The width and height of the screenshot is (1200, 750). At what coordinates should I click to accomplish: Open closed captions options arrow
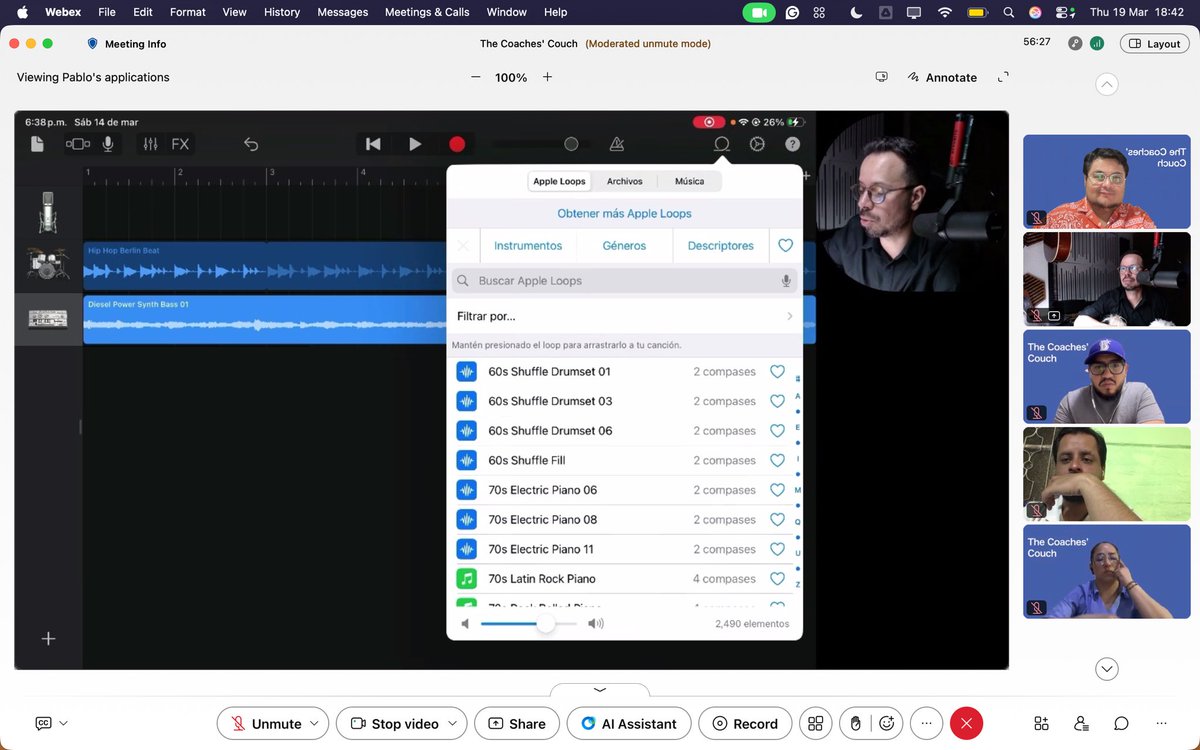64,723
